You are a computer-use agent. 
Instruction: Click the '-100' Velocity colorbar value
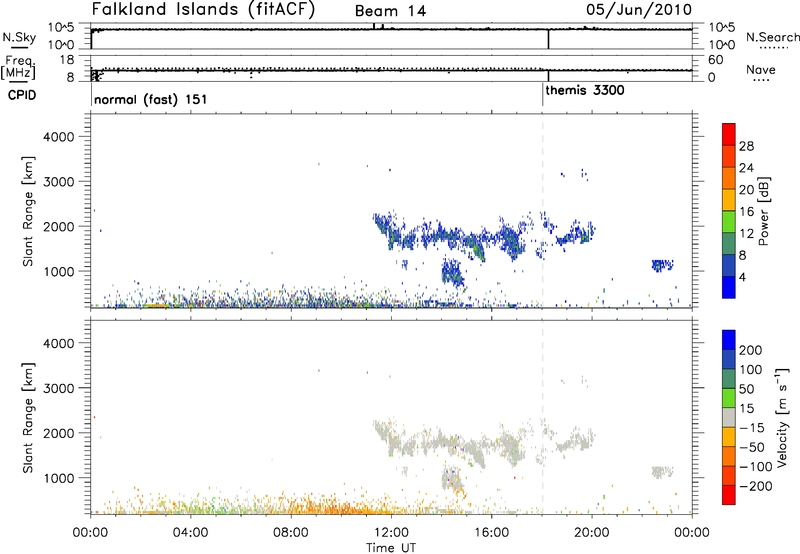click(x=756, y=467)
